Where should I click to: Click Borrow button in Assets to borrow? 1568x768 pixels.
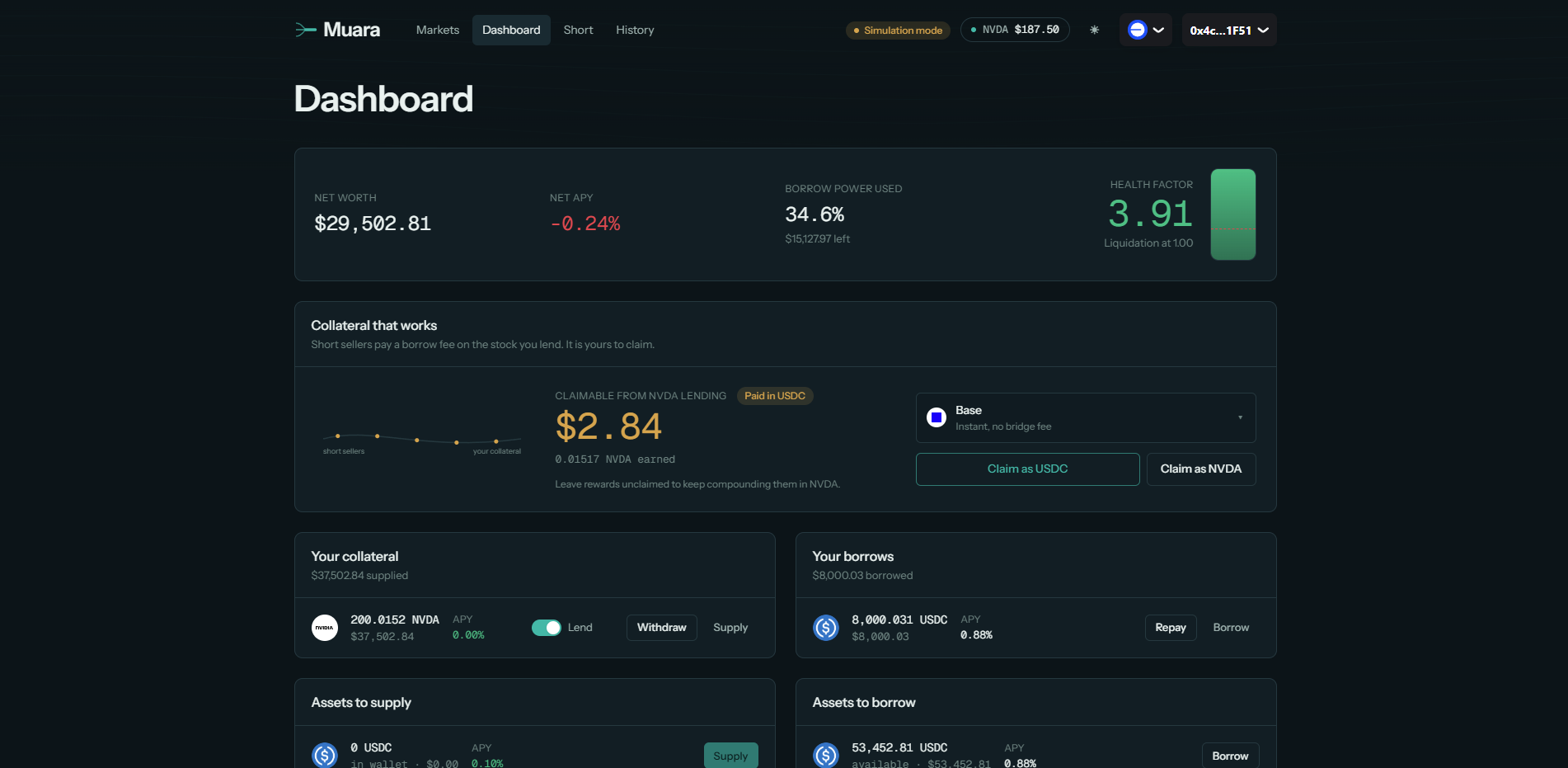[1230, 755]
